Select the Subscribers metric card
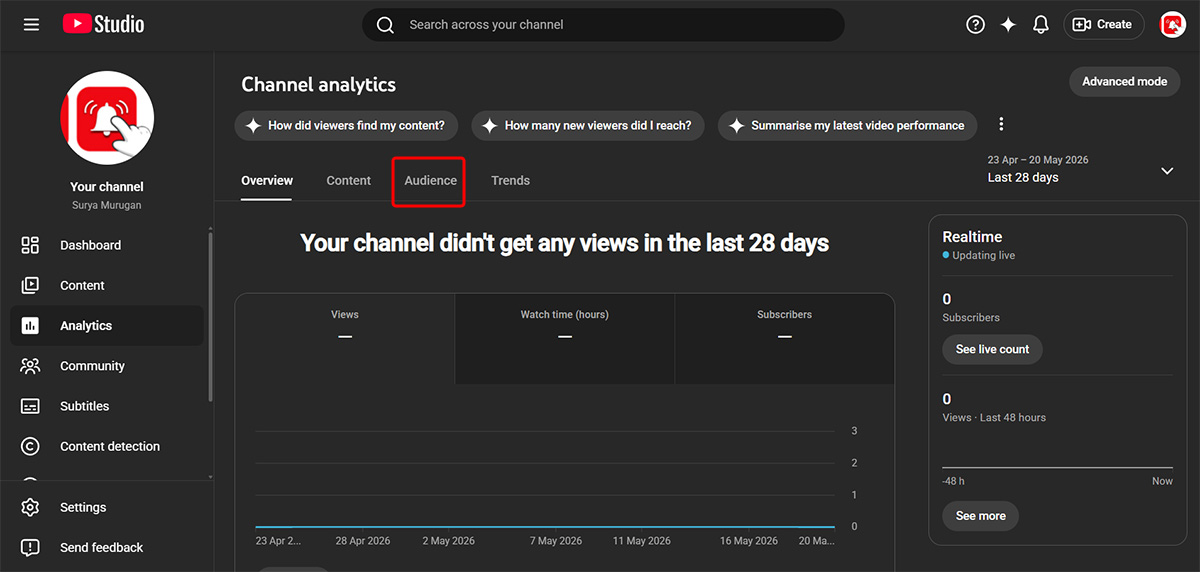The height and width of the screenshot is (572, 1200). [x=784, y=338]
